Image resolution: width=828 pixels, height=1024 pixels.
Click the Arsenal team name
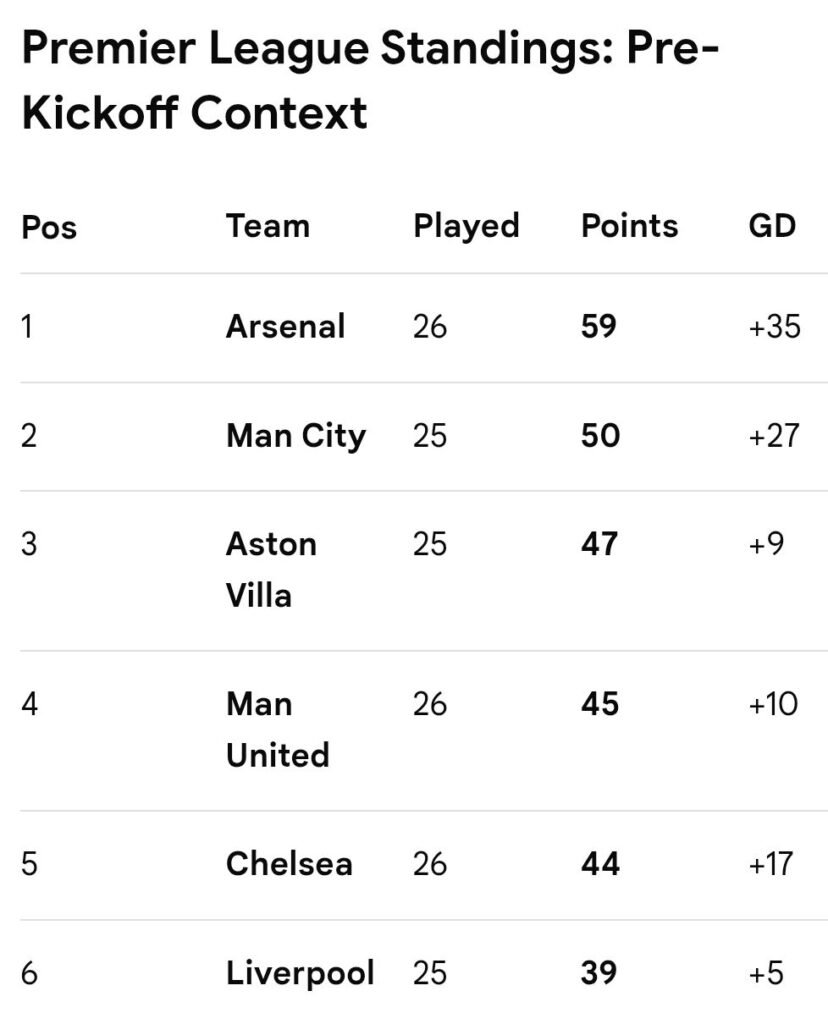(285, 327)
